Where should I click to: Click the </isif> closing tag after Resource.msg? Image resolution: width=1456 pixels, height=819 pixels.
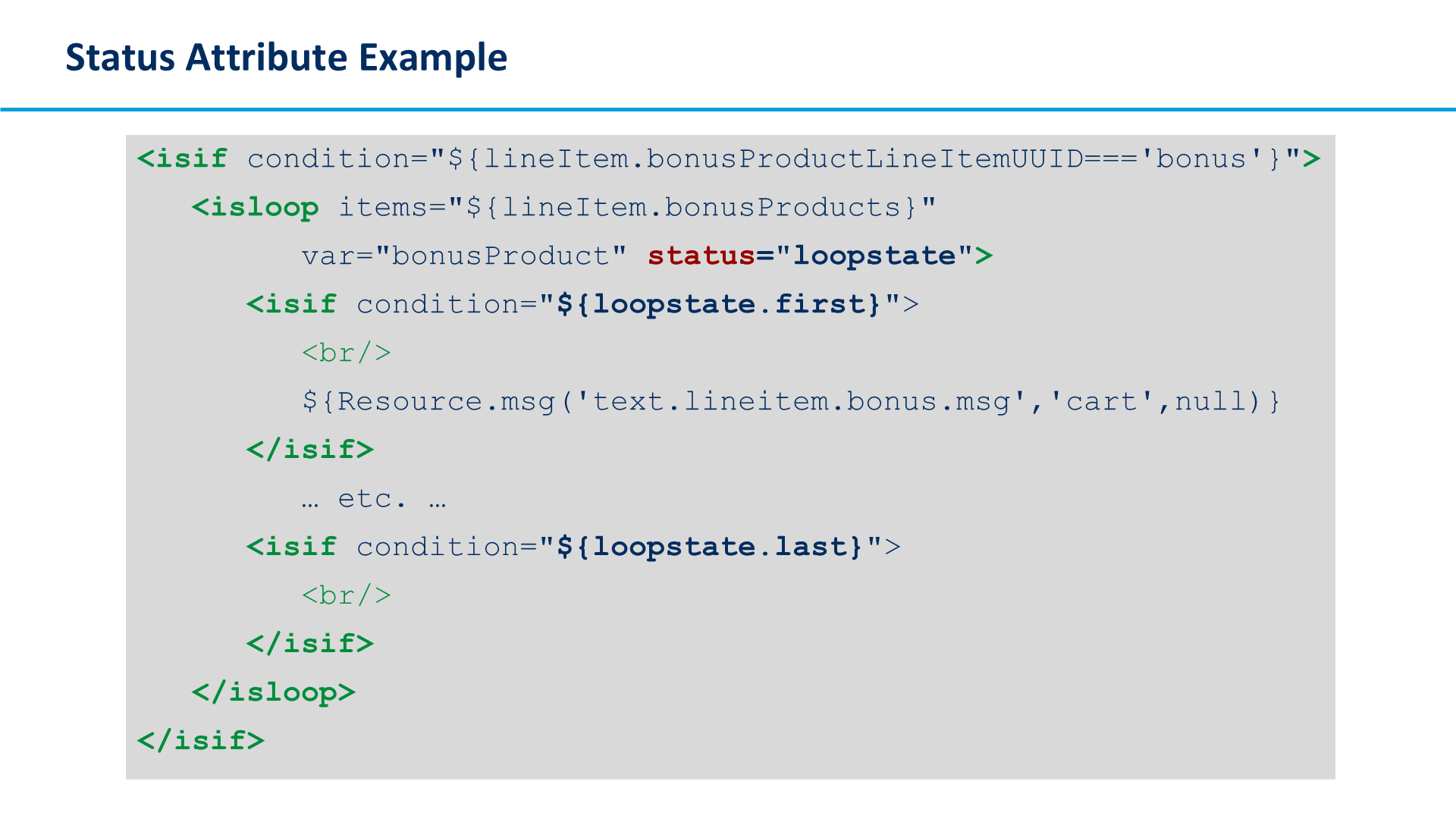(310, 450)
